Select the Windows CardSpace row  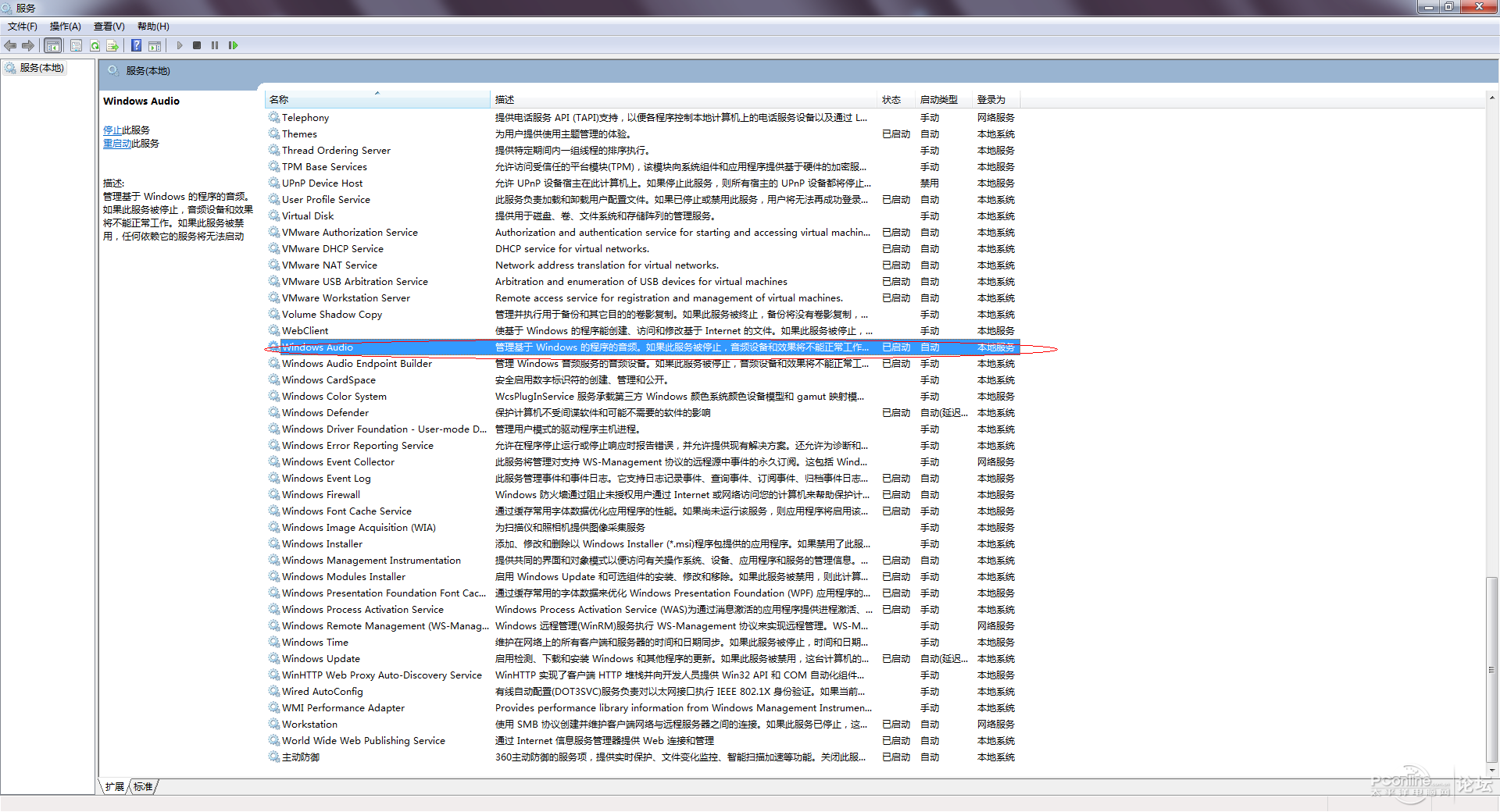(x=642, y=379)
